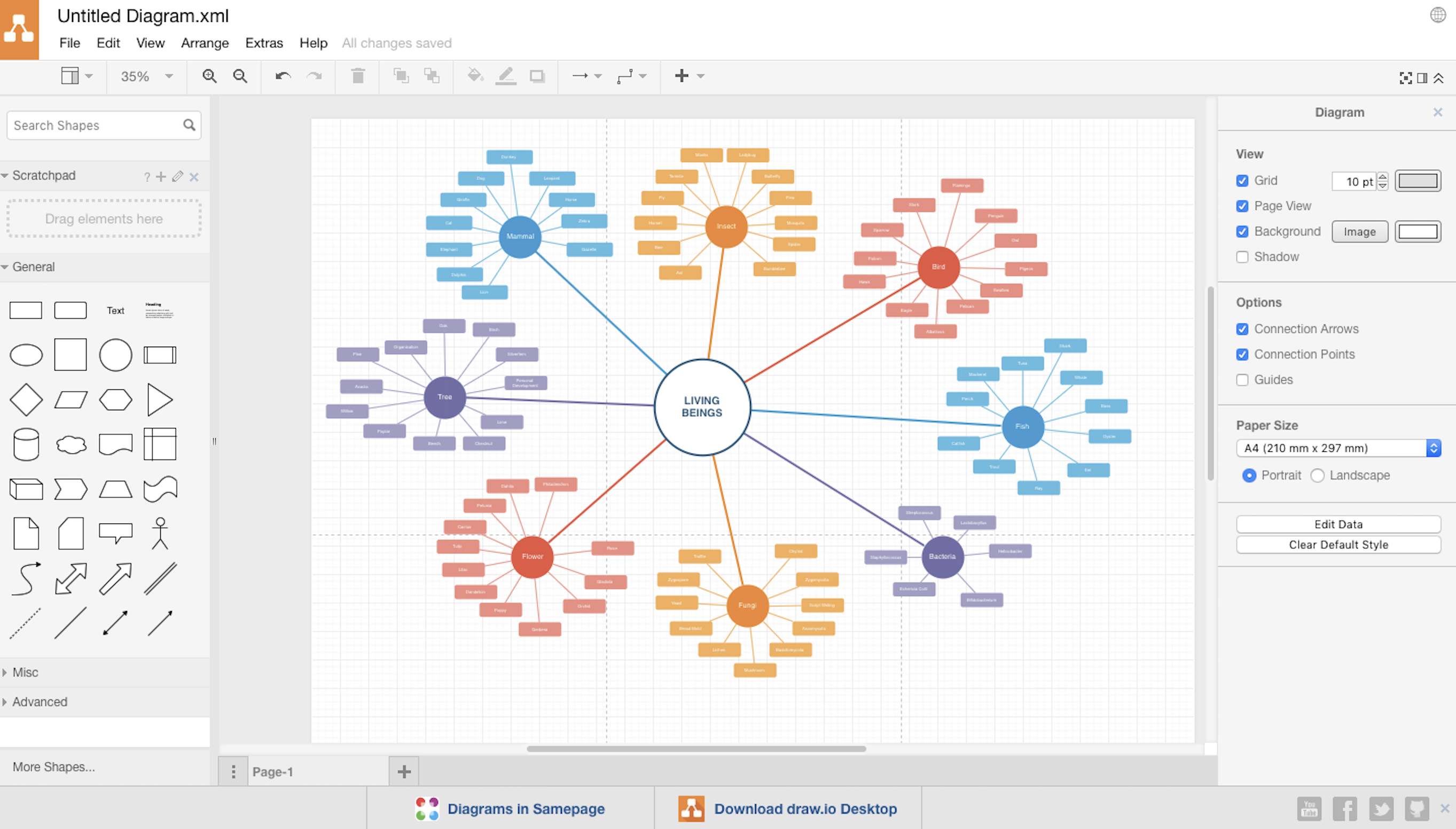This screenshot has width=1456, height=829.
Task: Disable the Grid checkbox
Action: tap(1242, 181)
